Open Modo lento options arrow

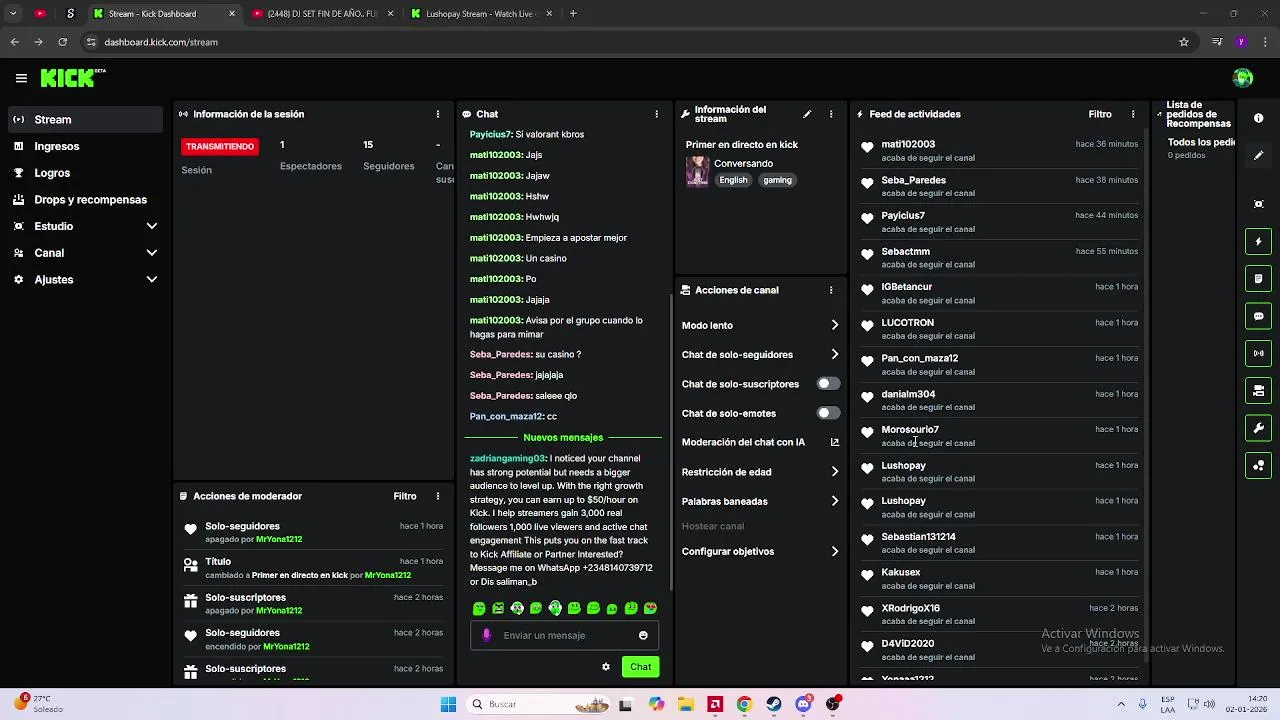tap(834, 325)
